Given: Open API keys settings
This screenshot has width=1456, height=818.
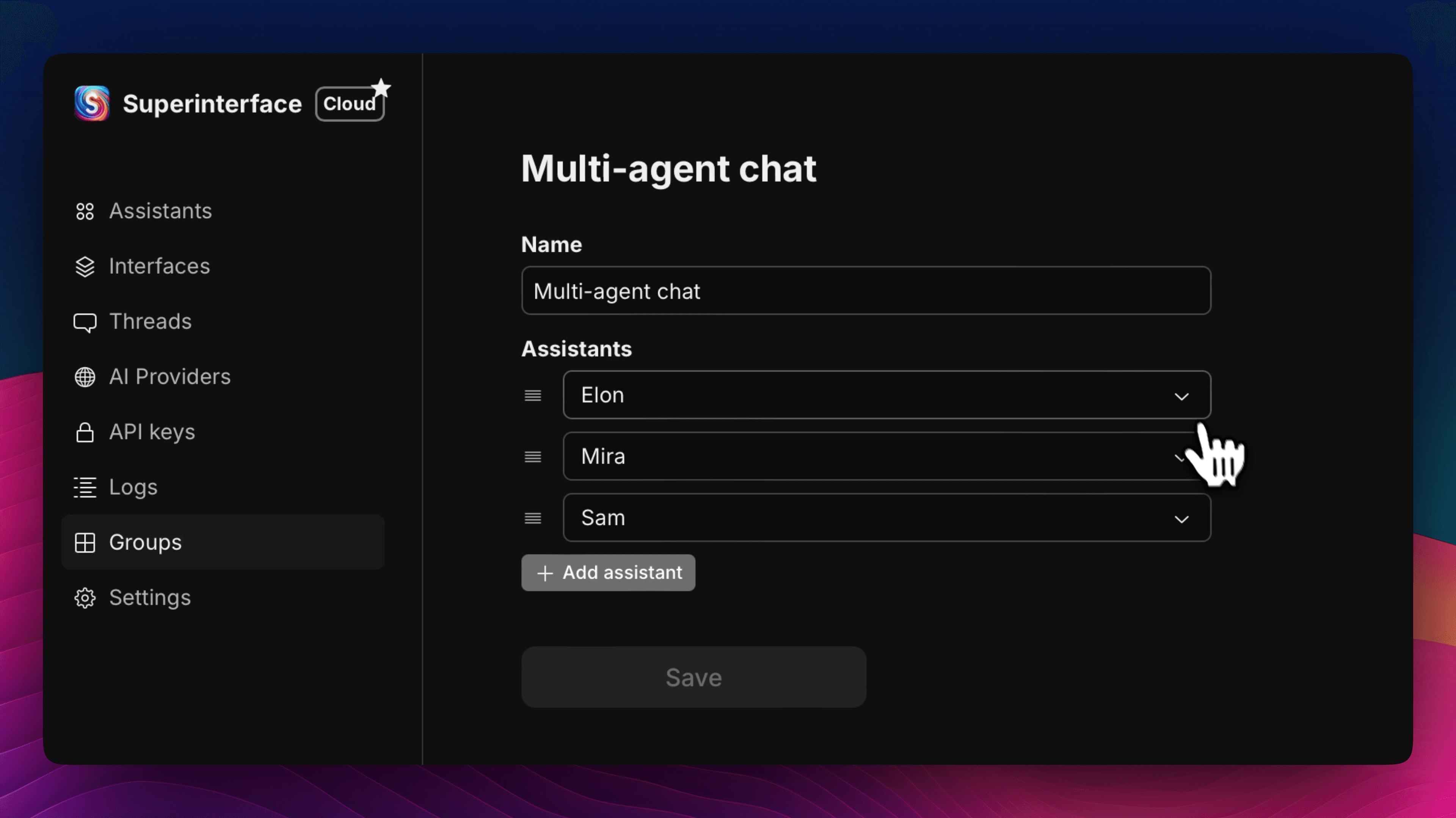Looking at the screenshot, I should (x=151, y=432).
